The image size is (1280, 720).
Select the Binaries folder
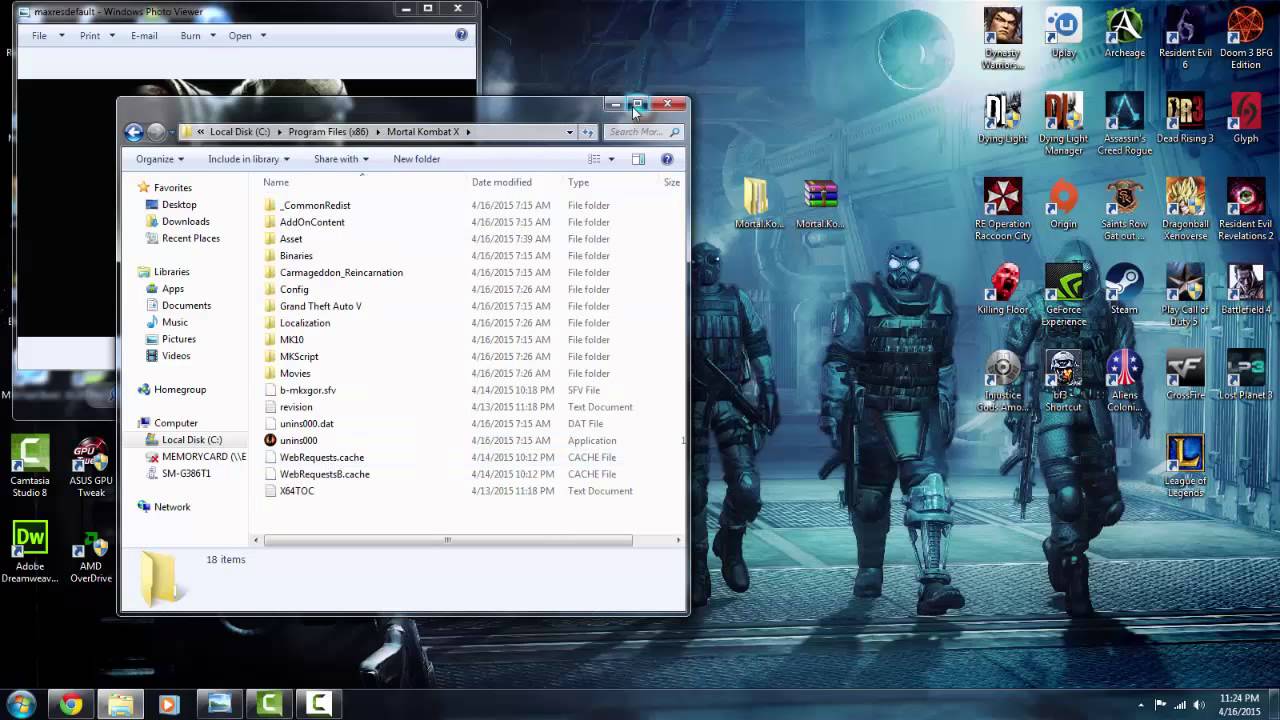tap(296, 255)
